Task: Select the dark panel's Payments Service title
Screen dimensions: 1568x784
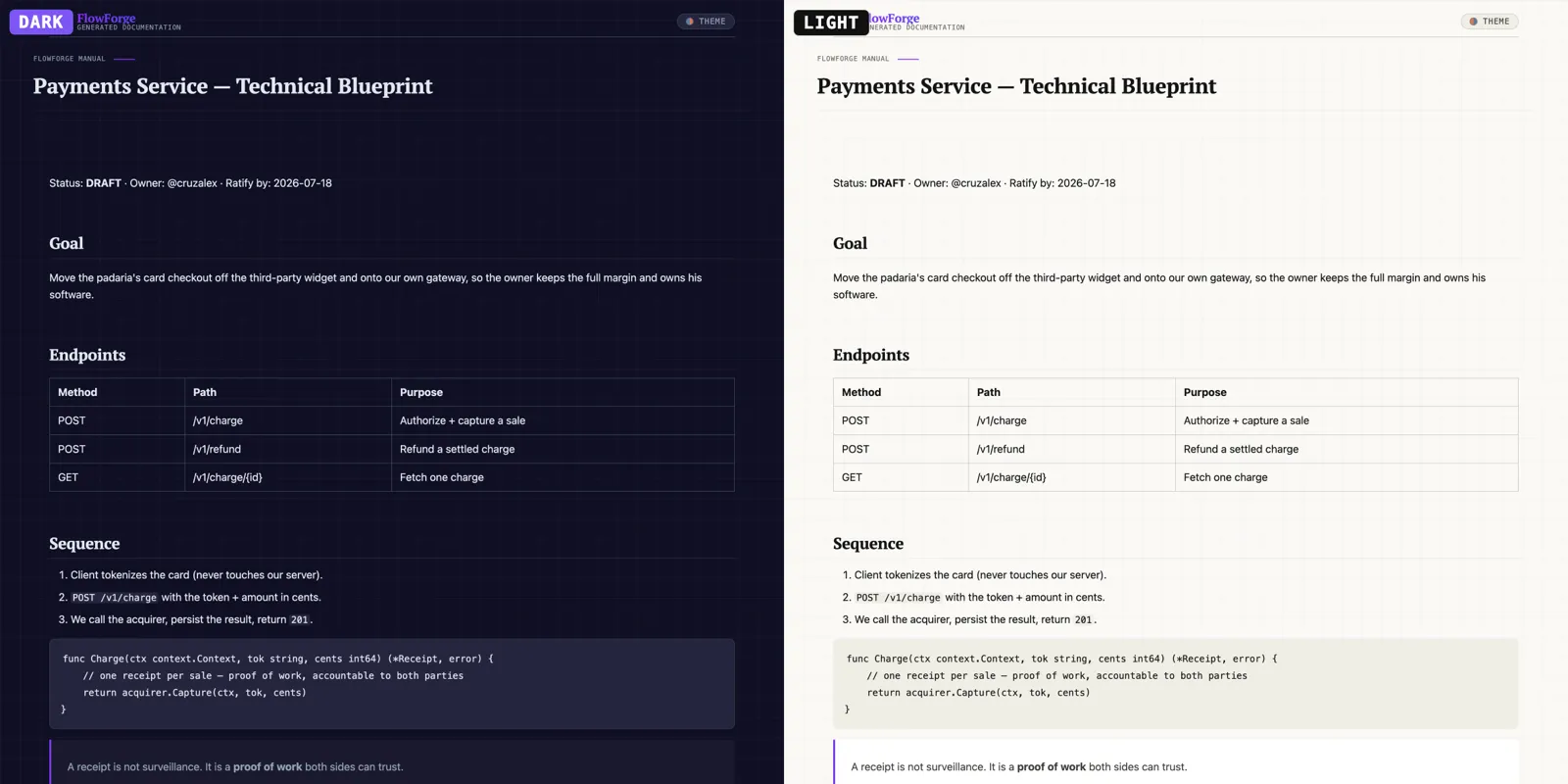Action: tap(233, 86)
